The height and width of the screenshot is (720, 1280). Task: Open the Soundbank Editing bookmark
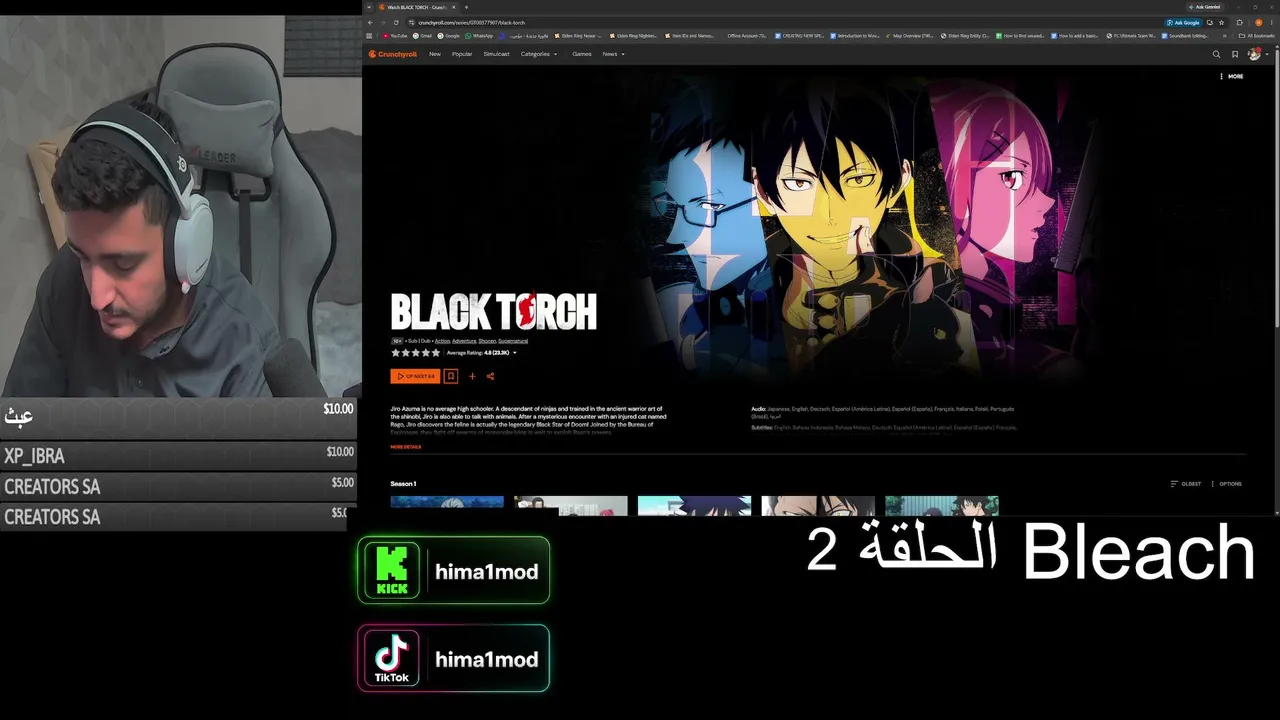point(1185,36)
